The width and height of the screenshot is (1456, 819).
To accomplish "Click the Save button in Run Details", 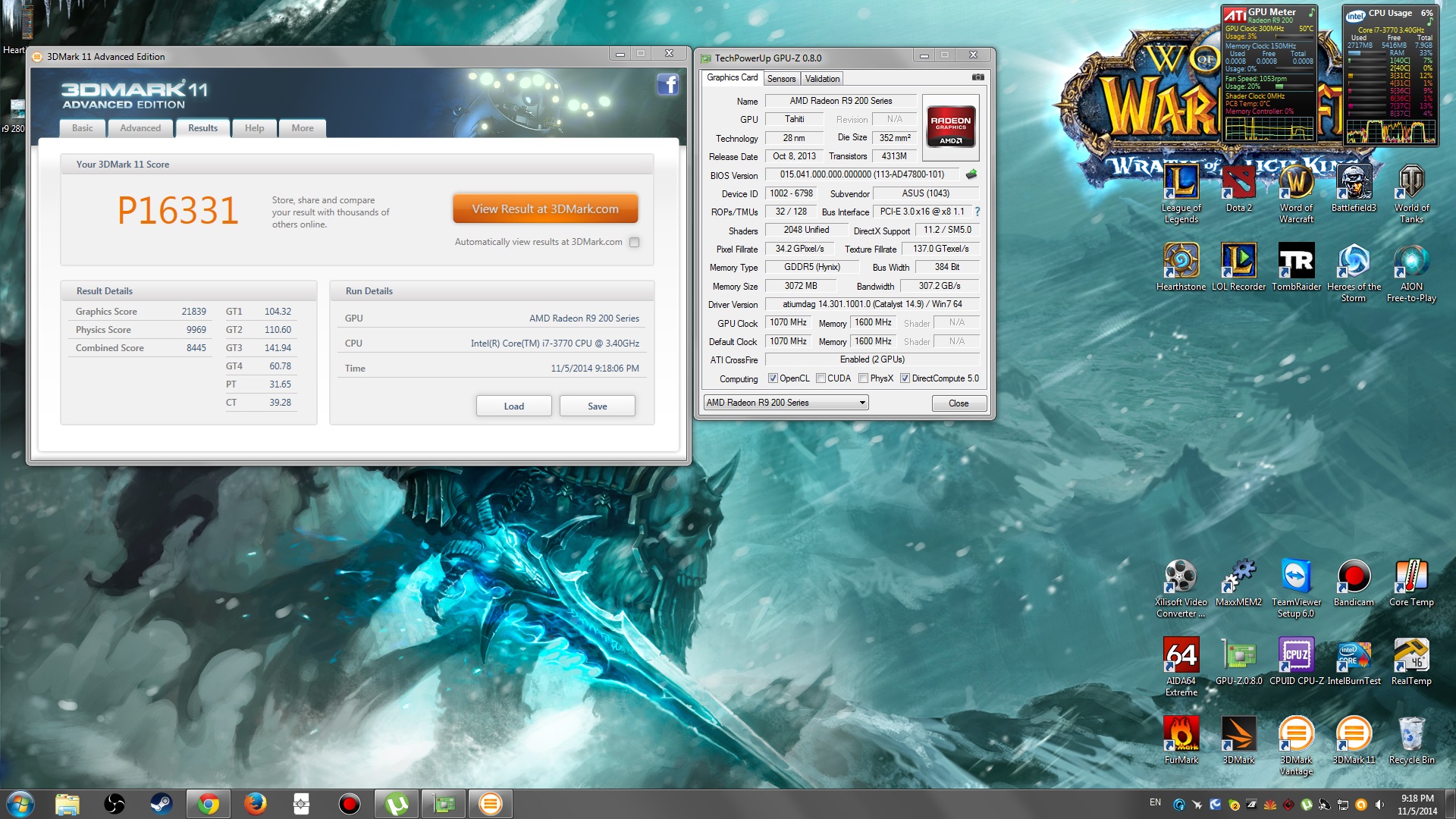I will [597, 406].
